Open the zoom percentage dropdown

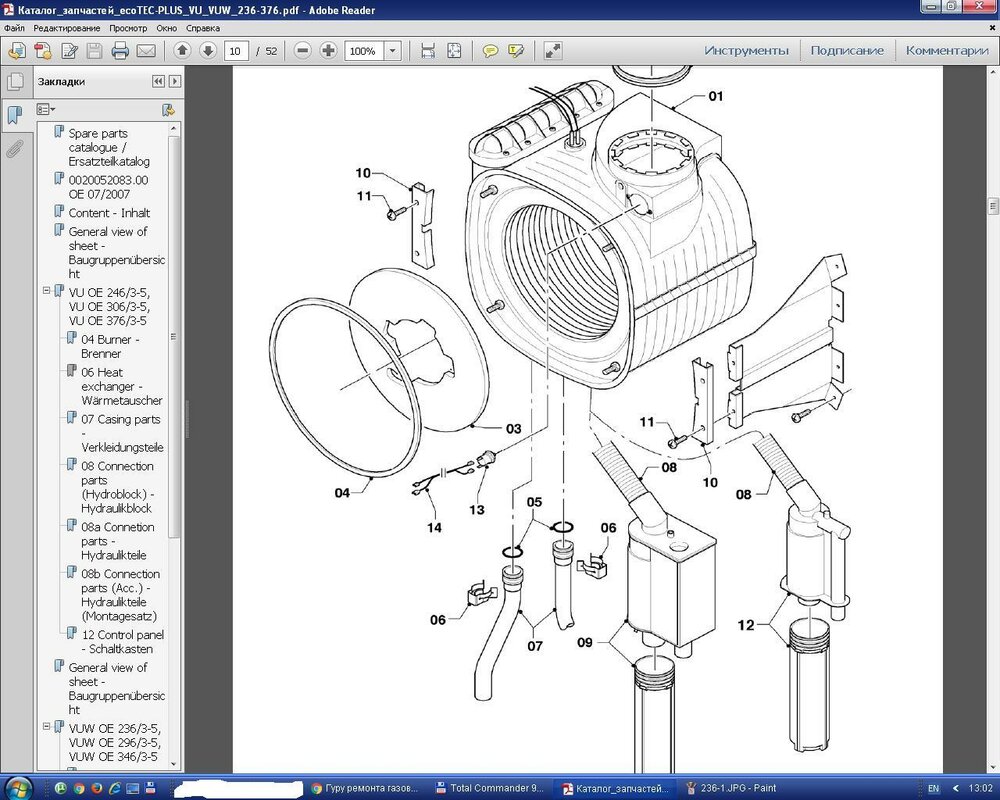pyautogui.click(x=392, y=51)
